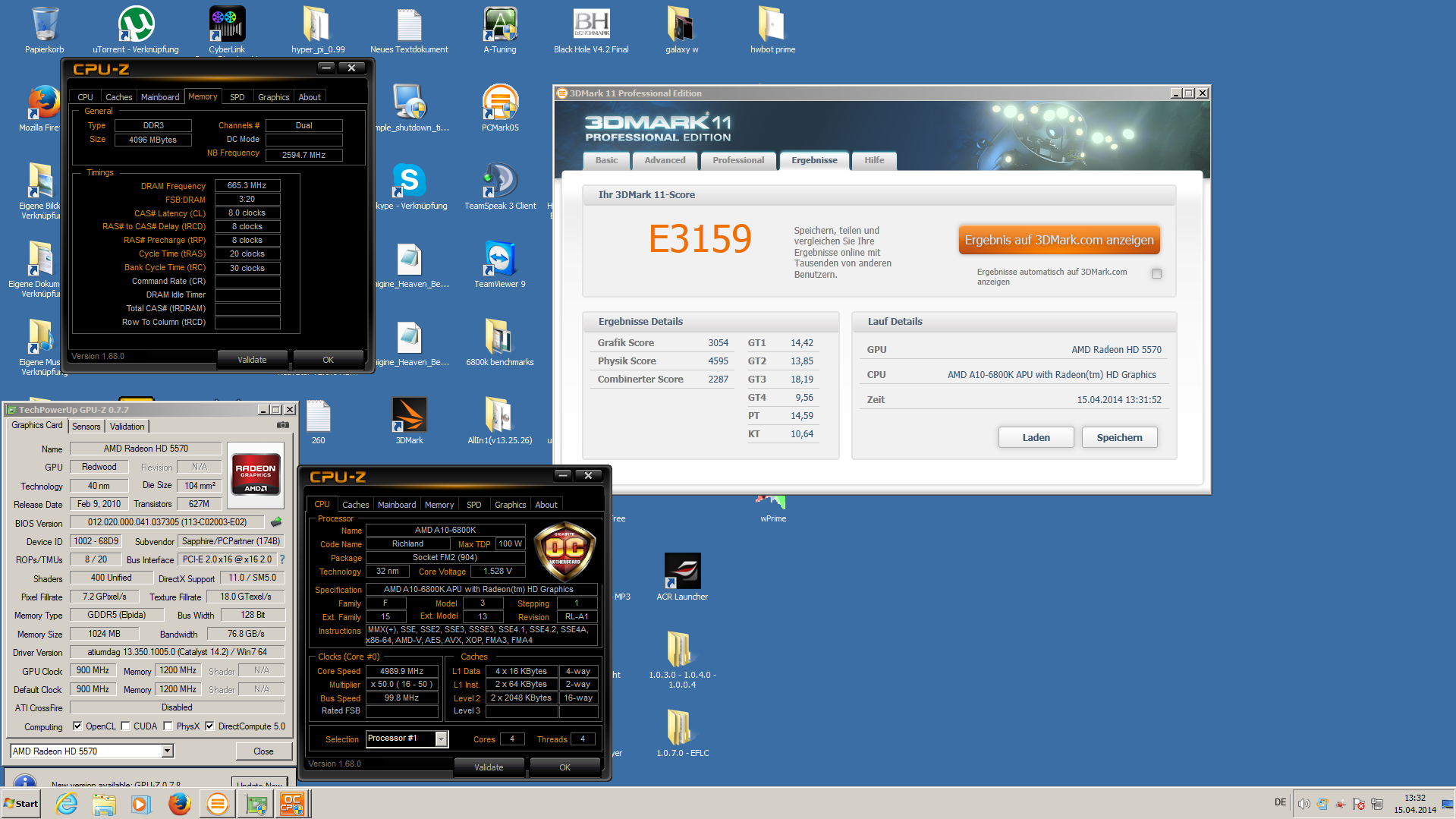Open the hwbot prime folder
Screen dimensions: 1456x819
pos(772,30)
